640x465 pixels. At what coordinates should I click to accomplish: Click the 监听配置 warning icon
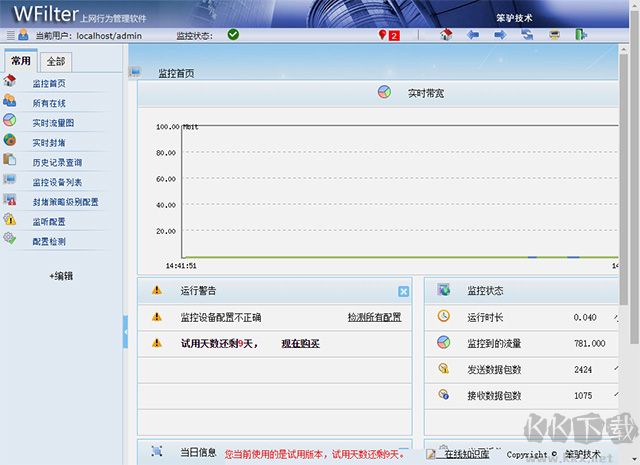tap(10, 219)
